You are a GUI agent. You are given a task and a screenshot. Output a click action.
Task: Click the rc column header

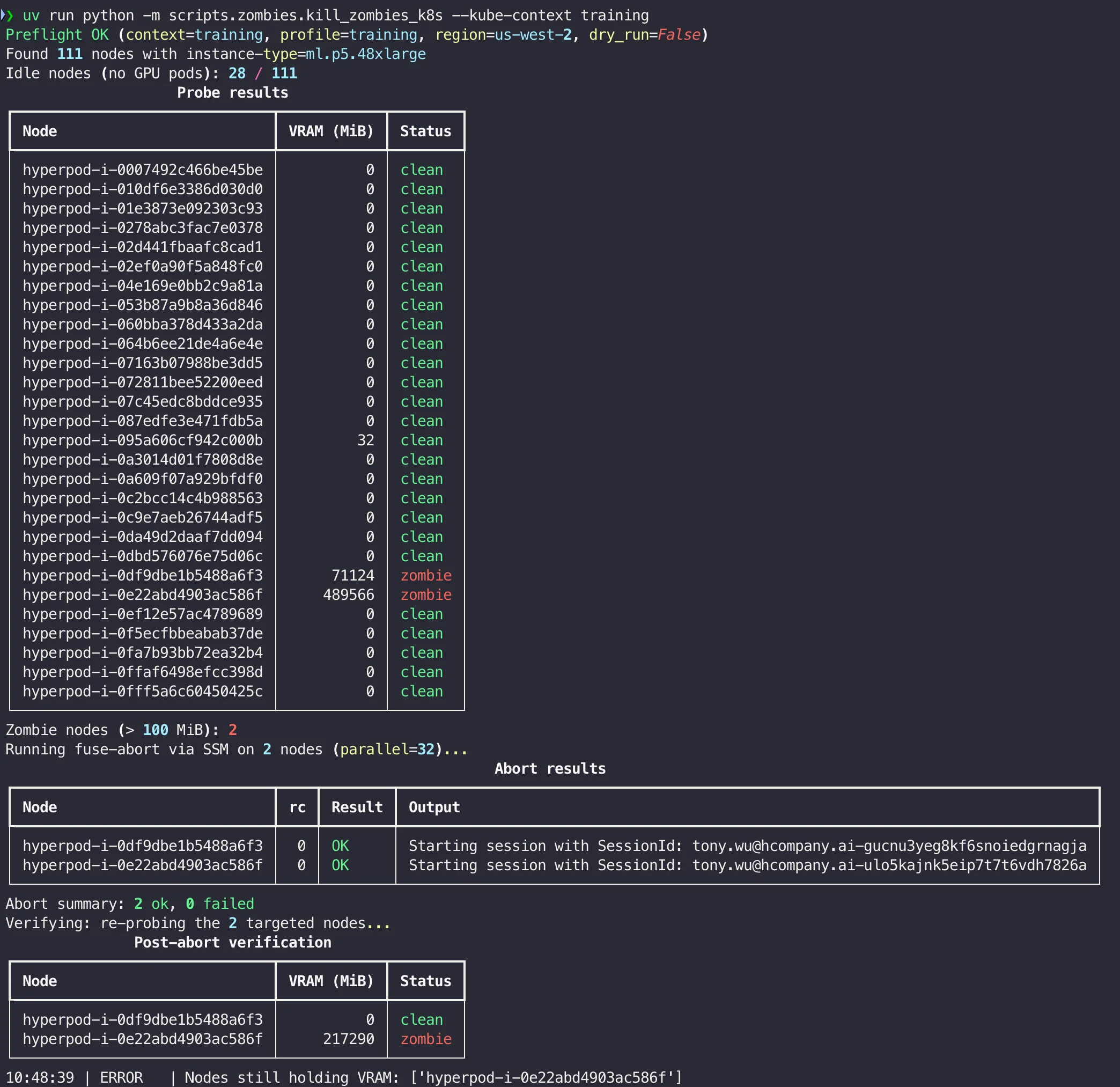click(x=297, y=807)
